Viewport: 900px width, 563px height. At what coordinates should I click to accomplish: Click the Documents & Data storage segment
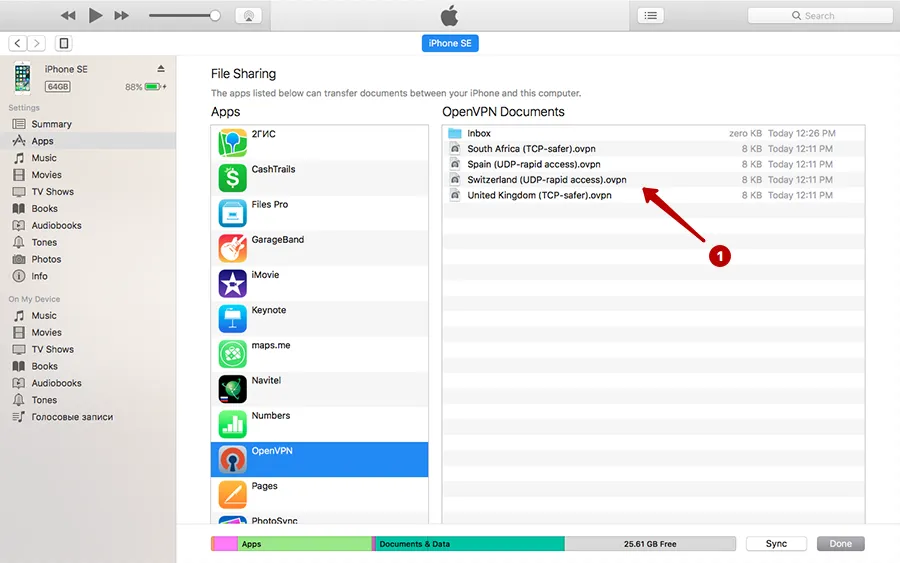[x=470, y=543]
